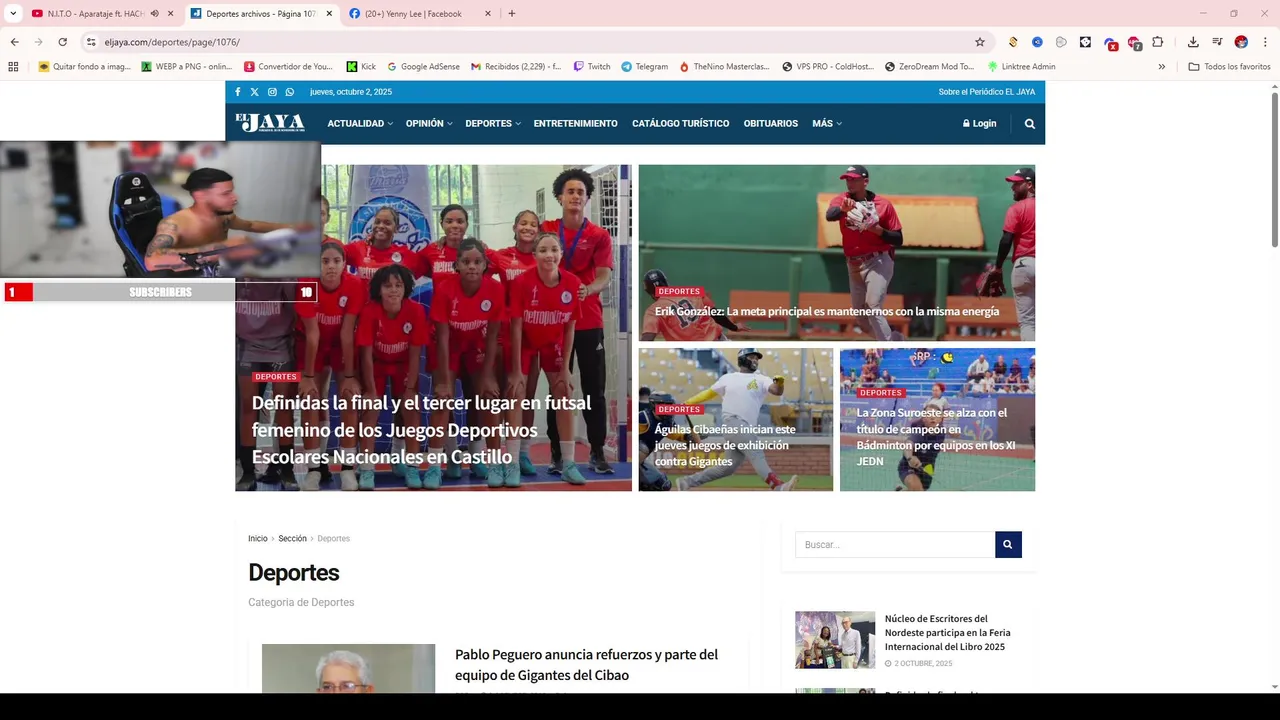Open Sobre el Periódico EL JAYA link

coord(987,92)
